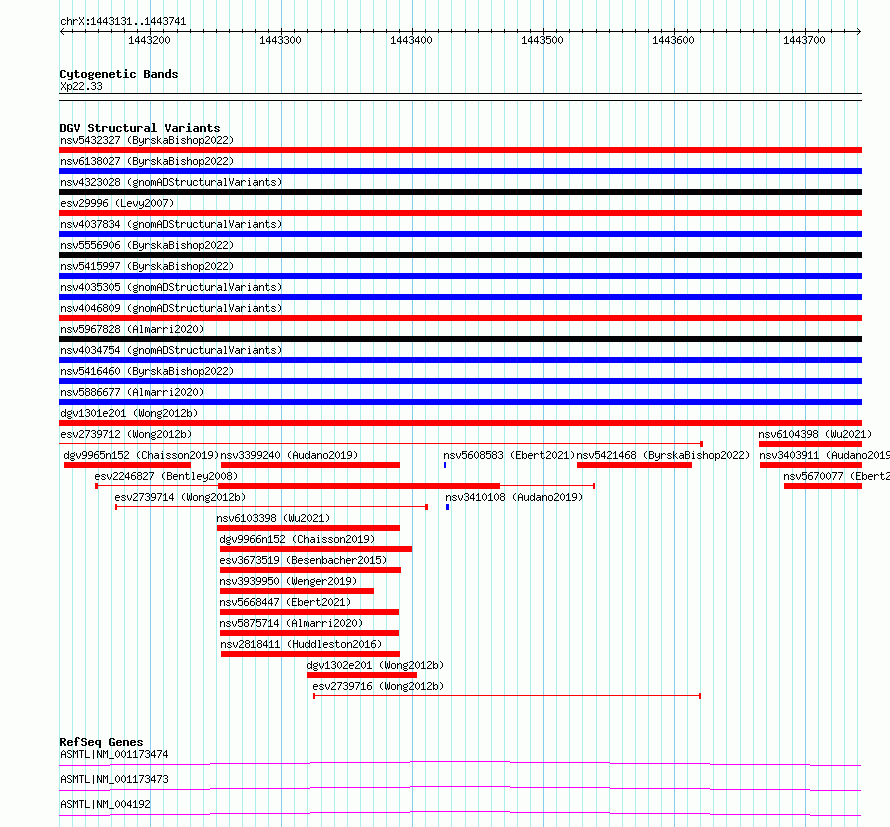Click the dgv1301e201 (Wong2012b) label
The image size is (890, 827).
[129, 413]
